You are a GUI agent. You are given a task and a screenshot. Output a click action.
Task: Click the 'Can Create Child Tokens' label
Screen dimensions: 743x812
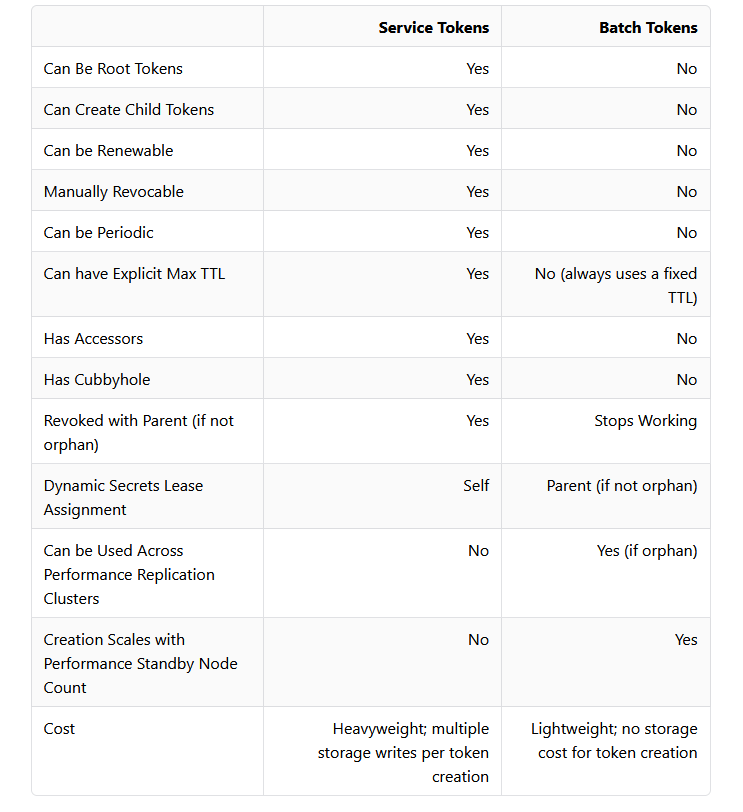click(129, 110)
